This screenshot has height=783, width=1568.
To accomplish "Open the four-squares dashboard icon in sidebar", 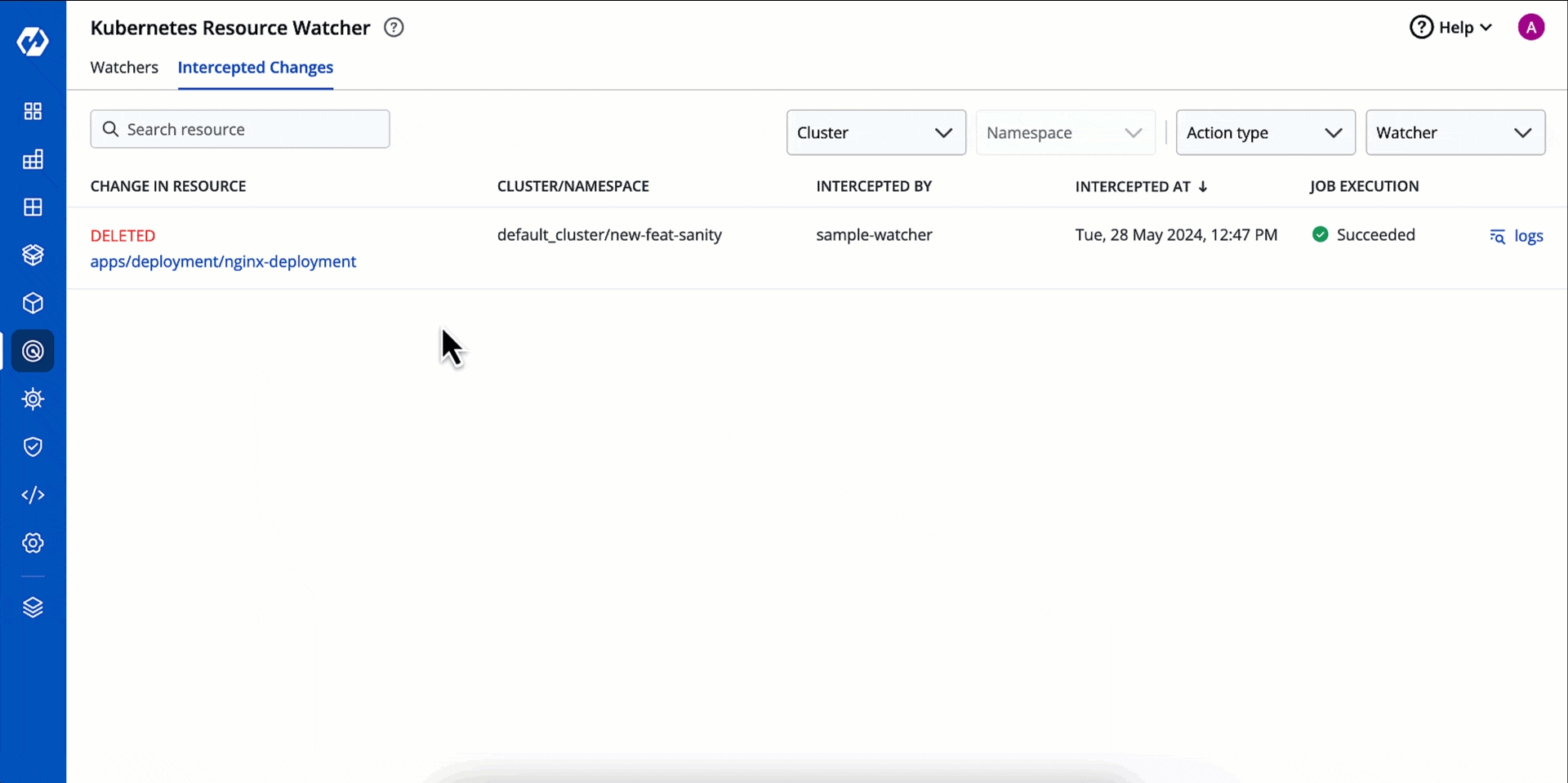I will 33,111.
